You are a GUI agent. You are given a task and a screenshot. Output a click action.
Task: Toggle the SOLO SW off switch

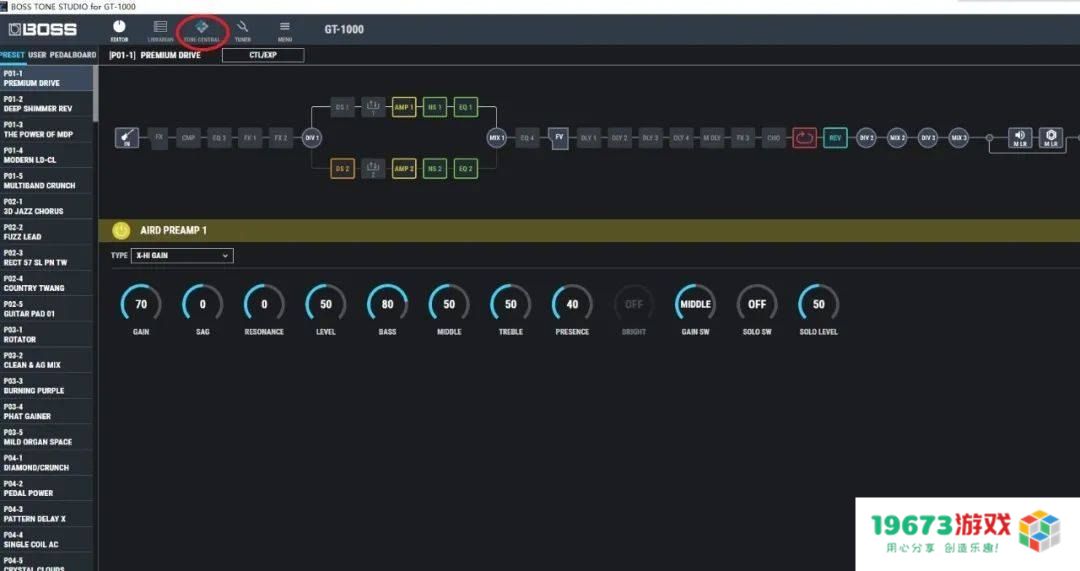[757, 304]
